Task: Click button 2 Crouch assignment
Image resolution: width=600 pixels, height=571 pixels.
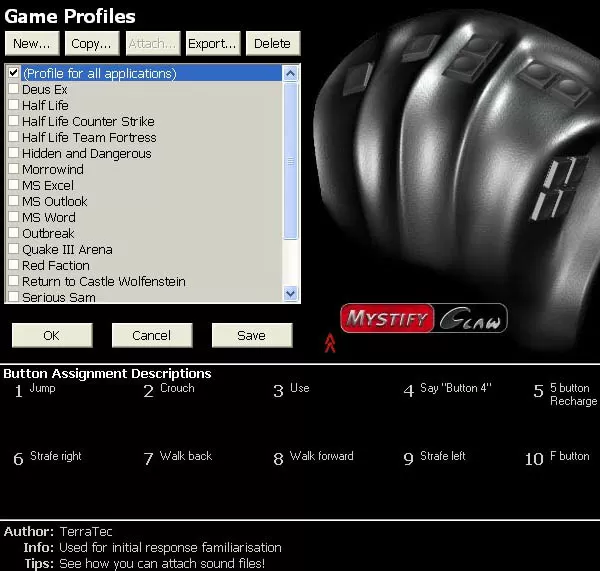Action: (169, 390)
